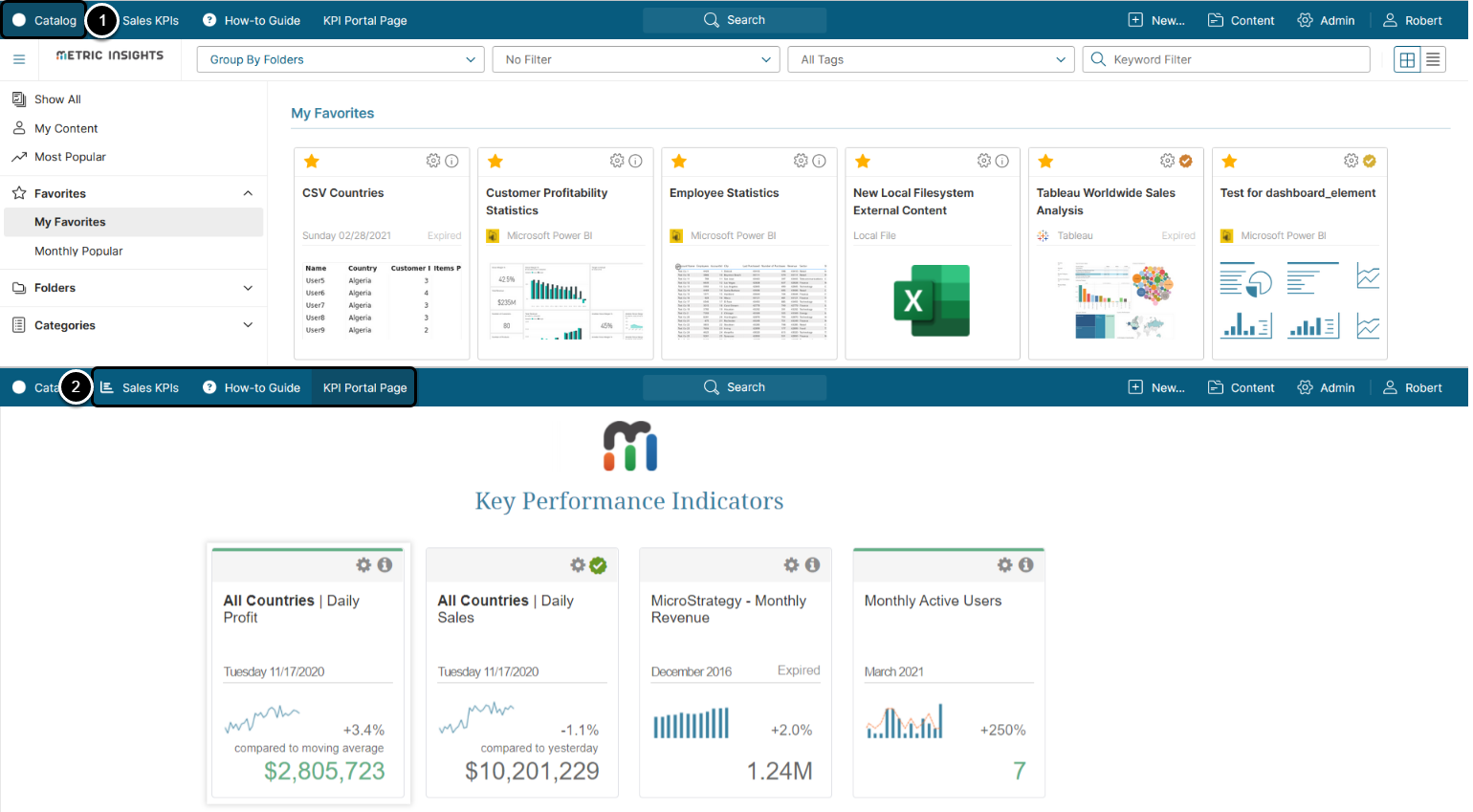Open gear icon on All Countries Daily Profit tile

tap(363, 565)
